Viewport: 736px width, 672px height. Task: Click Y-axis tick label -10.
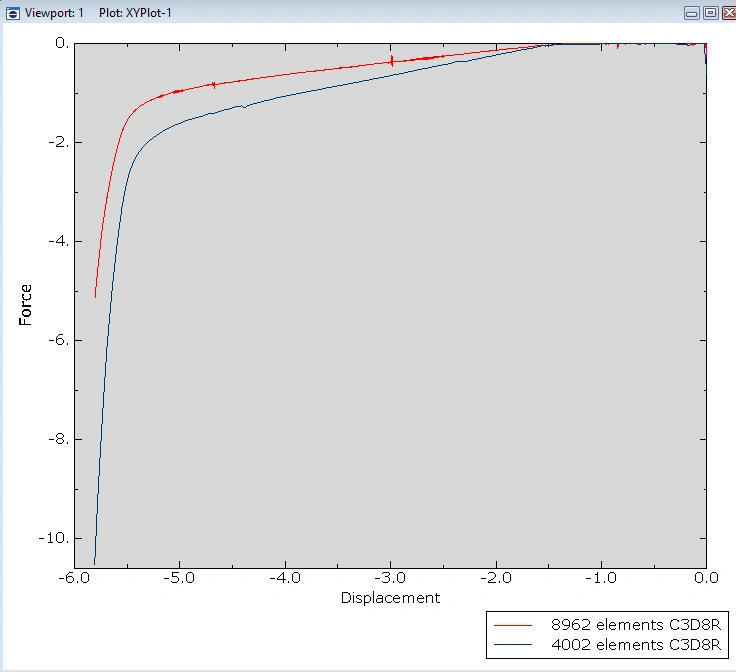pyautogui.click(x=54, y=538)
